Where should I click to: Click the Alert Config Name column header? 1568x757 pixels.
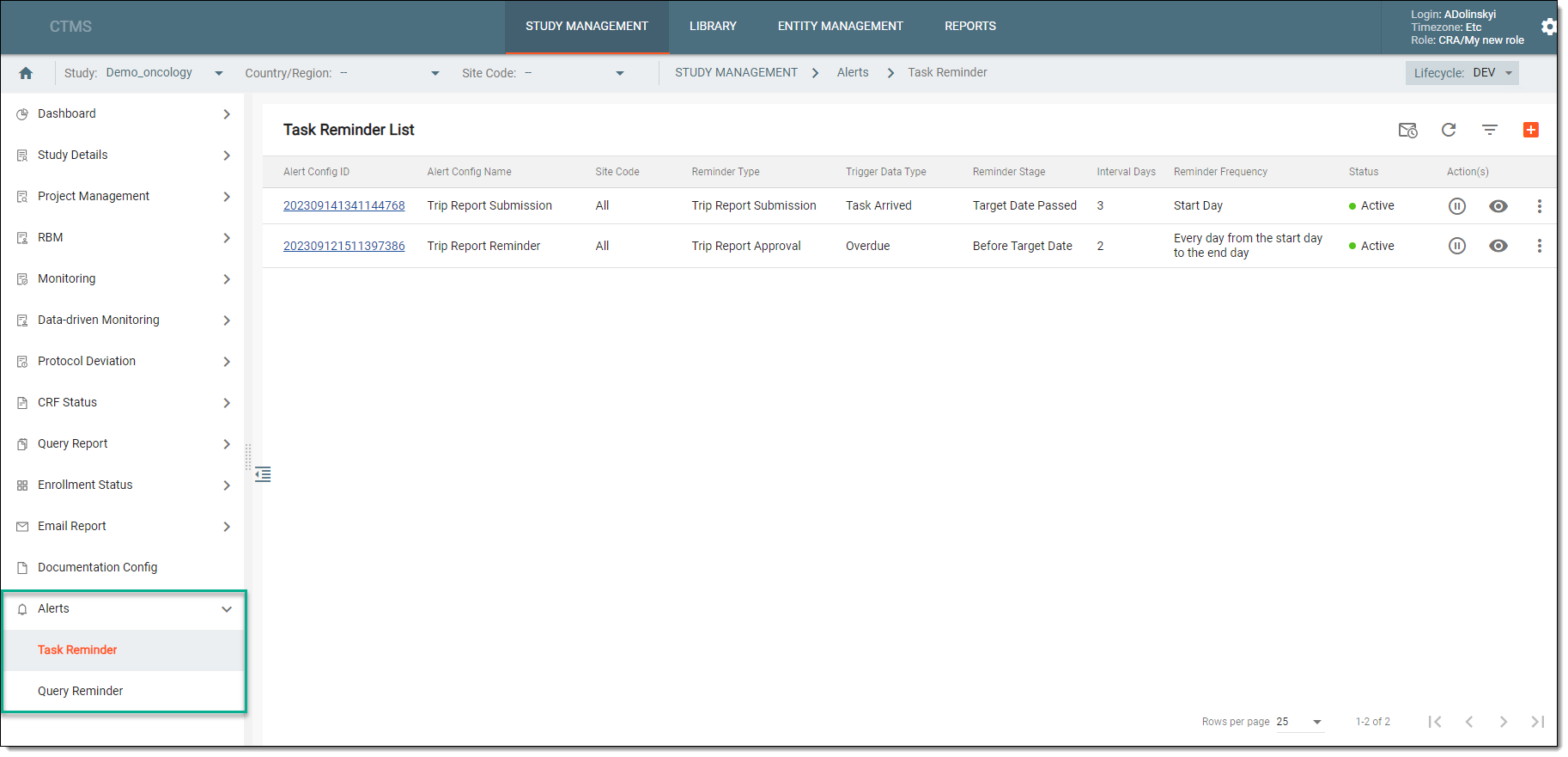coord(469,172)
